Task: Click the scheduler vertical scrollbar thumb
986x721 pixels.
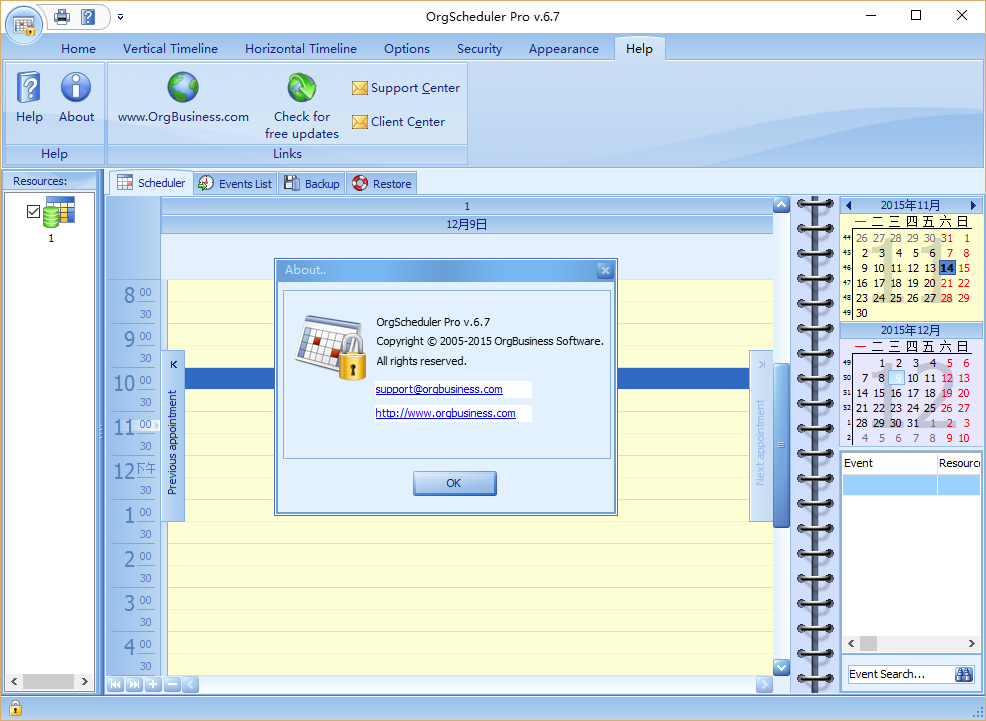Action: click(781, 445)
